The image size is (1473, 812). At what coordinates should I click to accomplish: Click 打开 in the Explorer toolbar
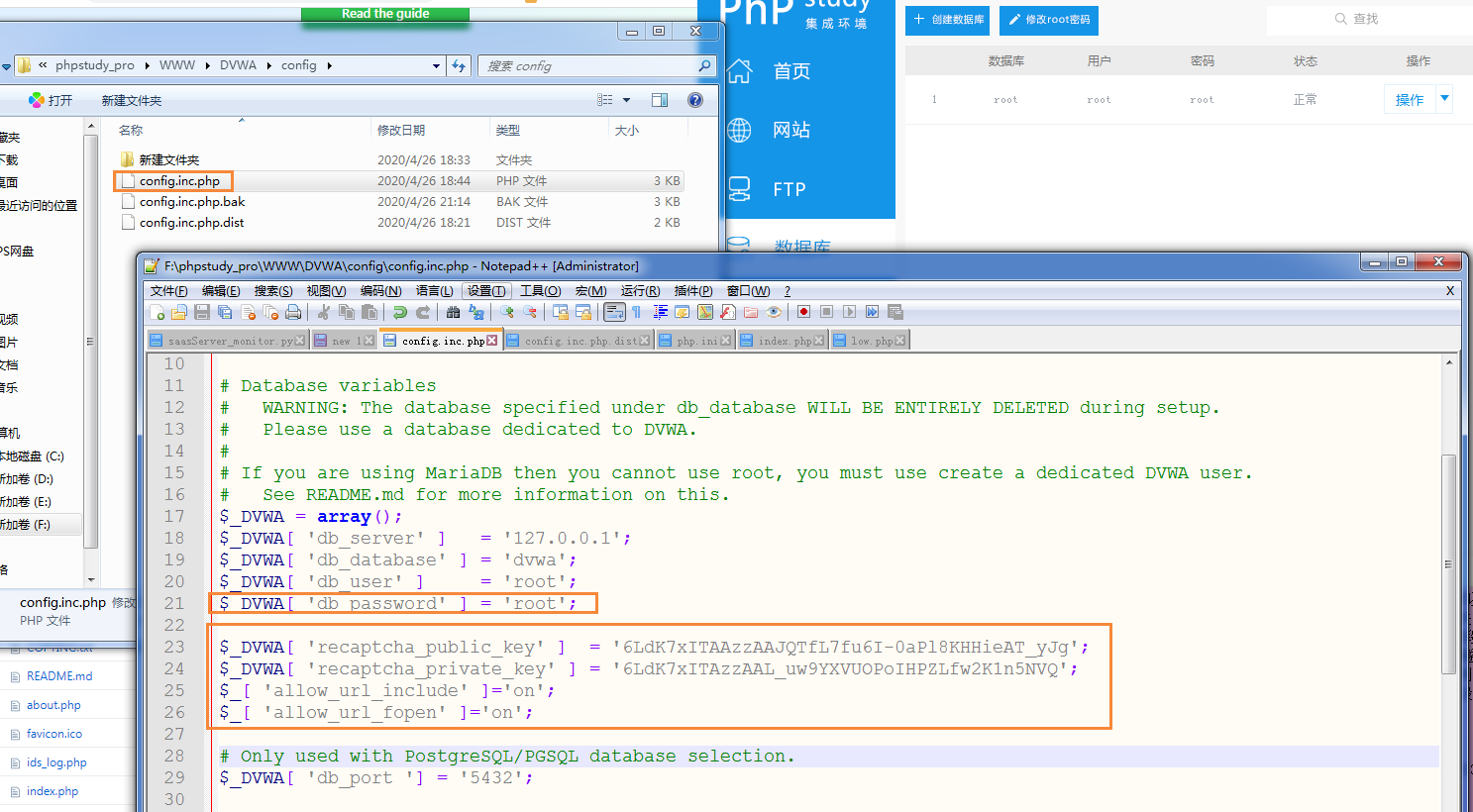51,100
